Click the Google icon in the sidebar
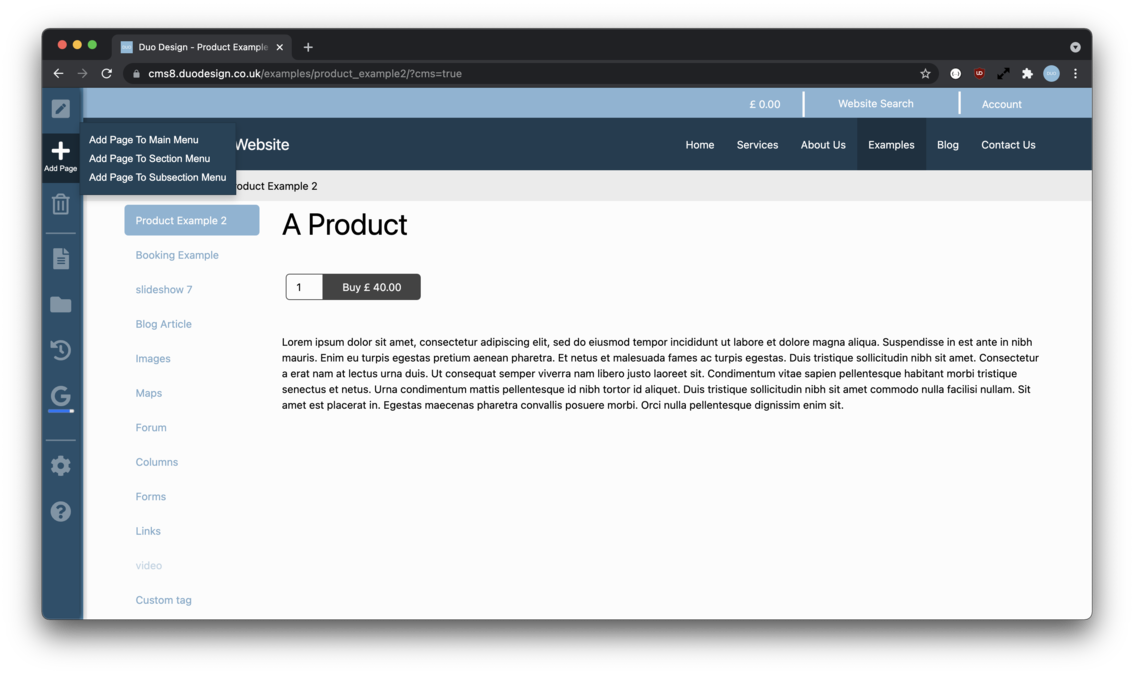 pos(60,397)
